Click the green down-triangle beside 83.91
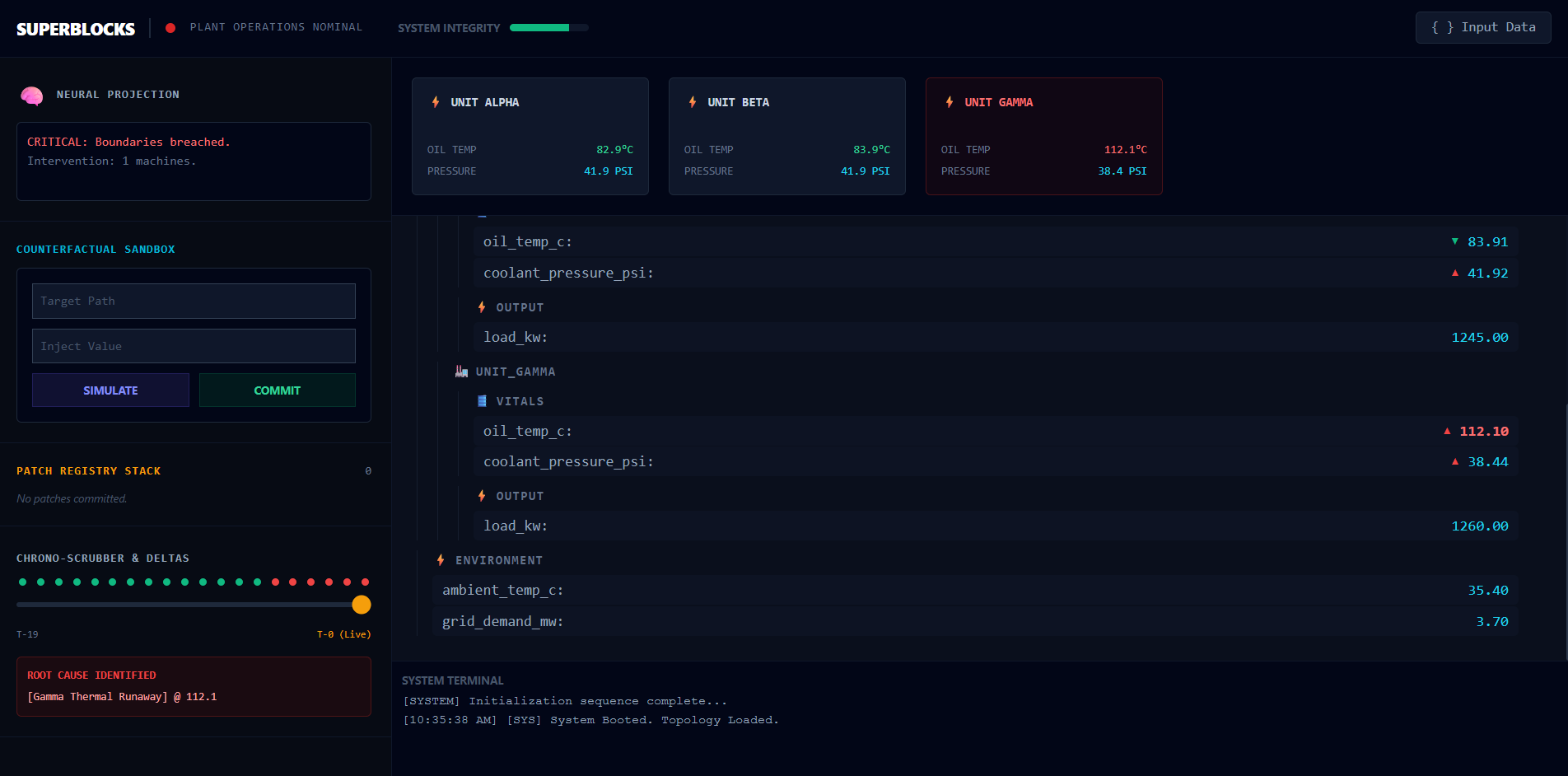 1455,241
